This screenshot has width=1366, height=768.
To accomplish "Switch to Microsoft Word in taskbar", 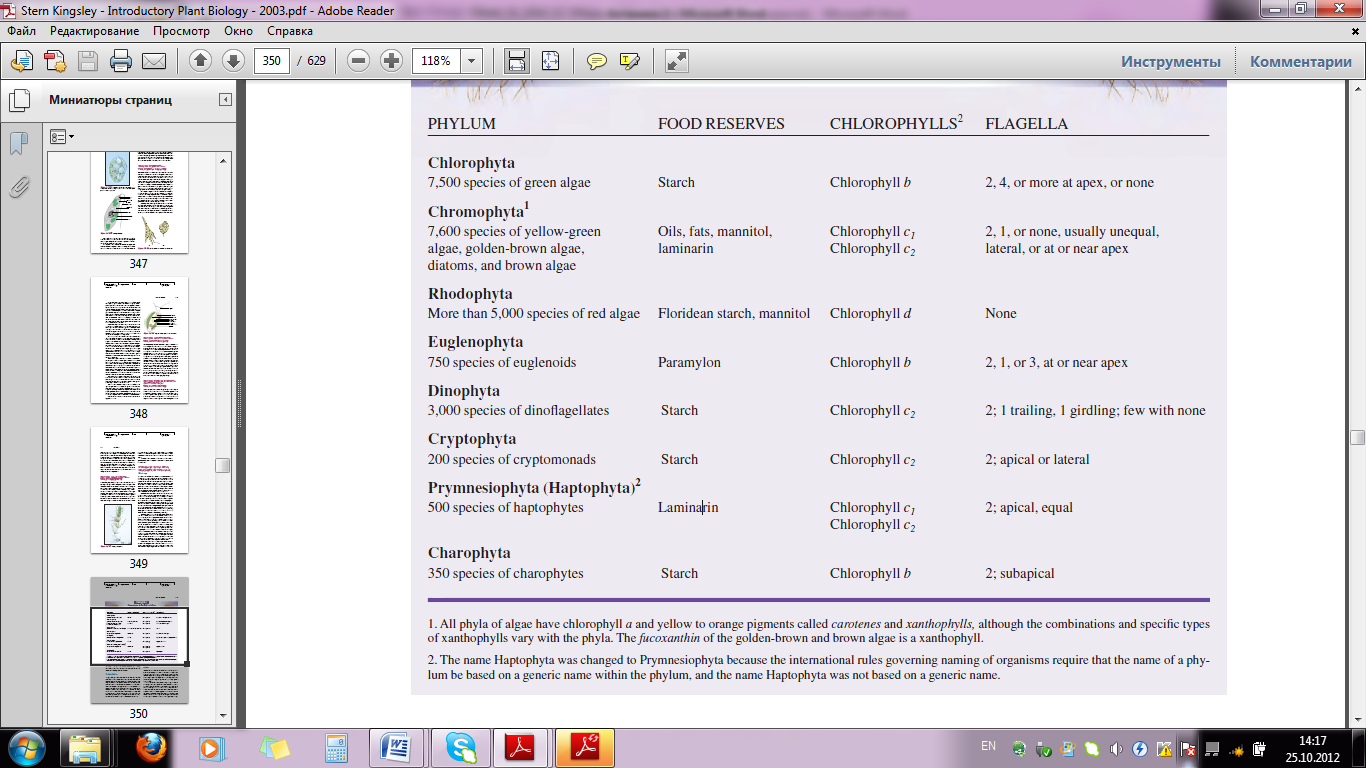I will (398, 748).
